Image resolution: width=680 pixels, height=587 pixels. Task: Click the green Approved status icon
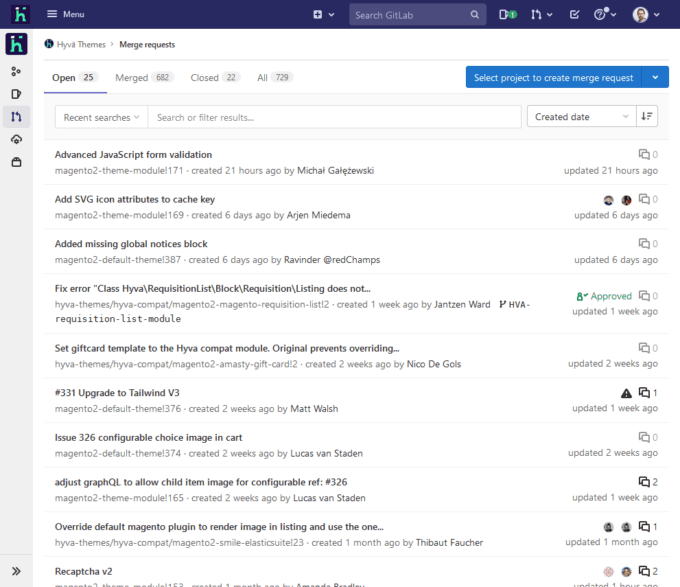point(604,296)
